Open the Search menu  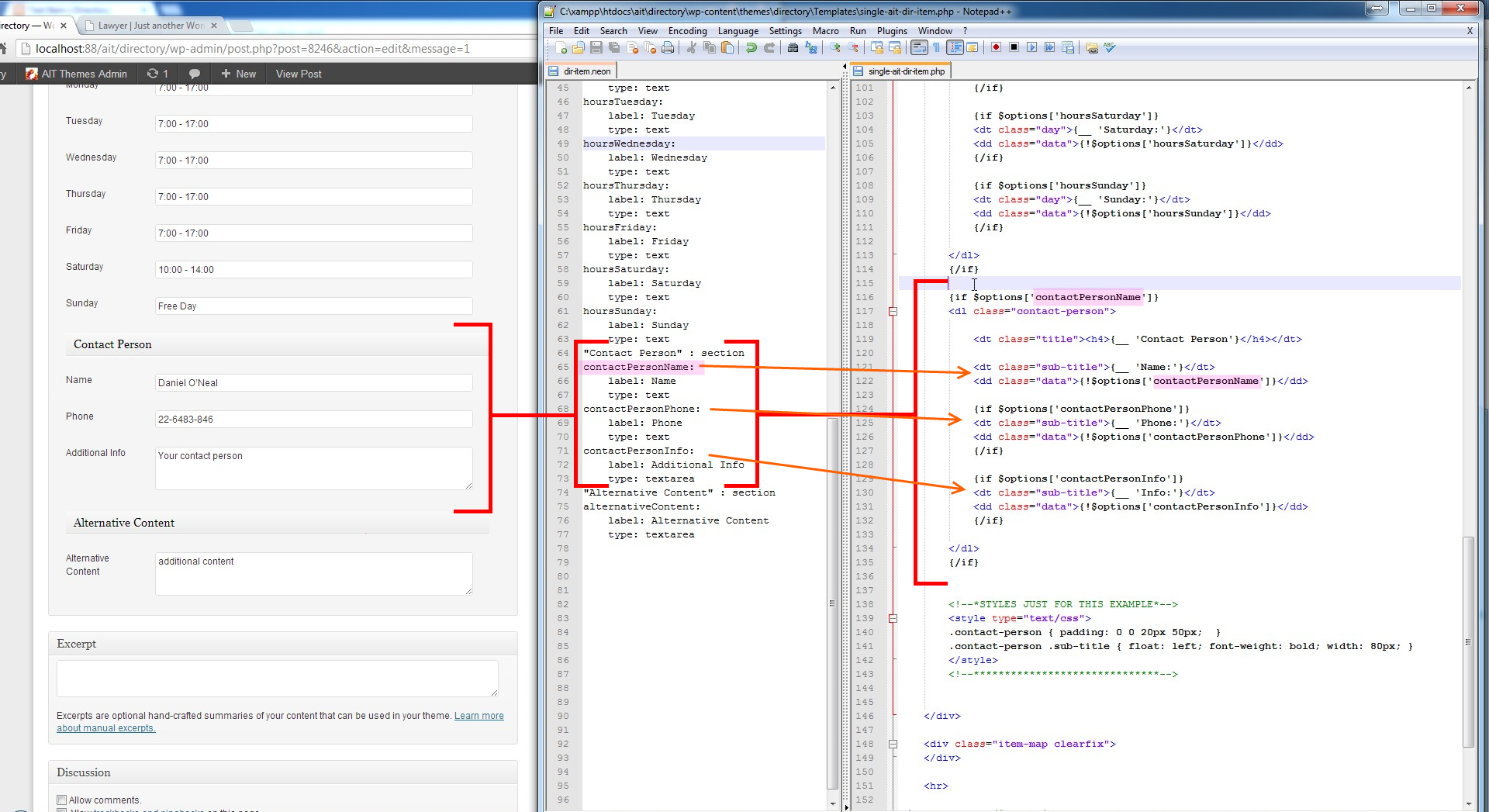point(613,31)
